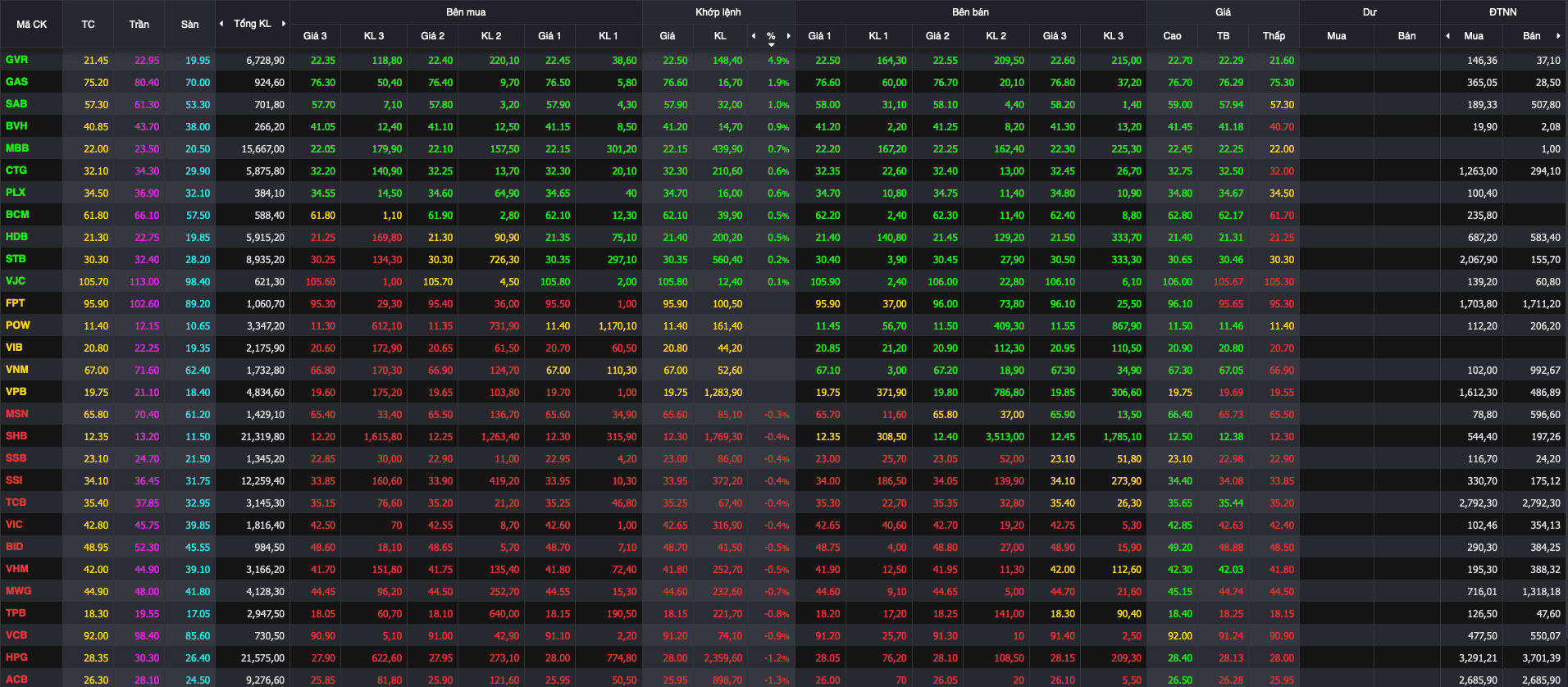Click the Tổng KL column header
The height and width of the screenshot is (687, 1568).
[253, 24]
